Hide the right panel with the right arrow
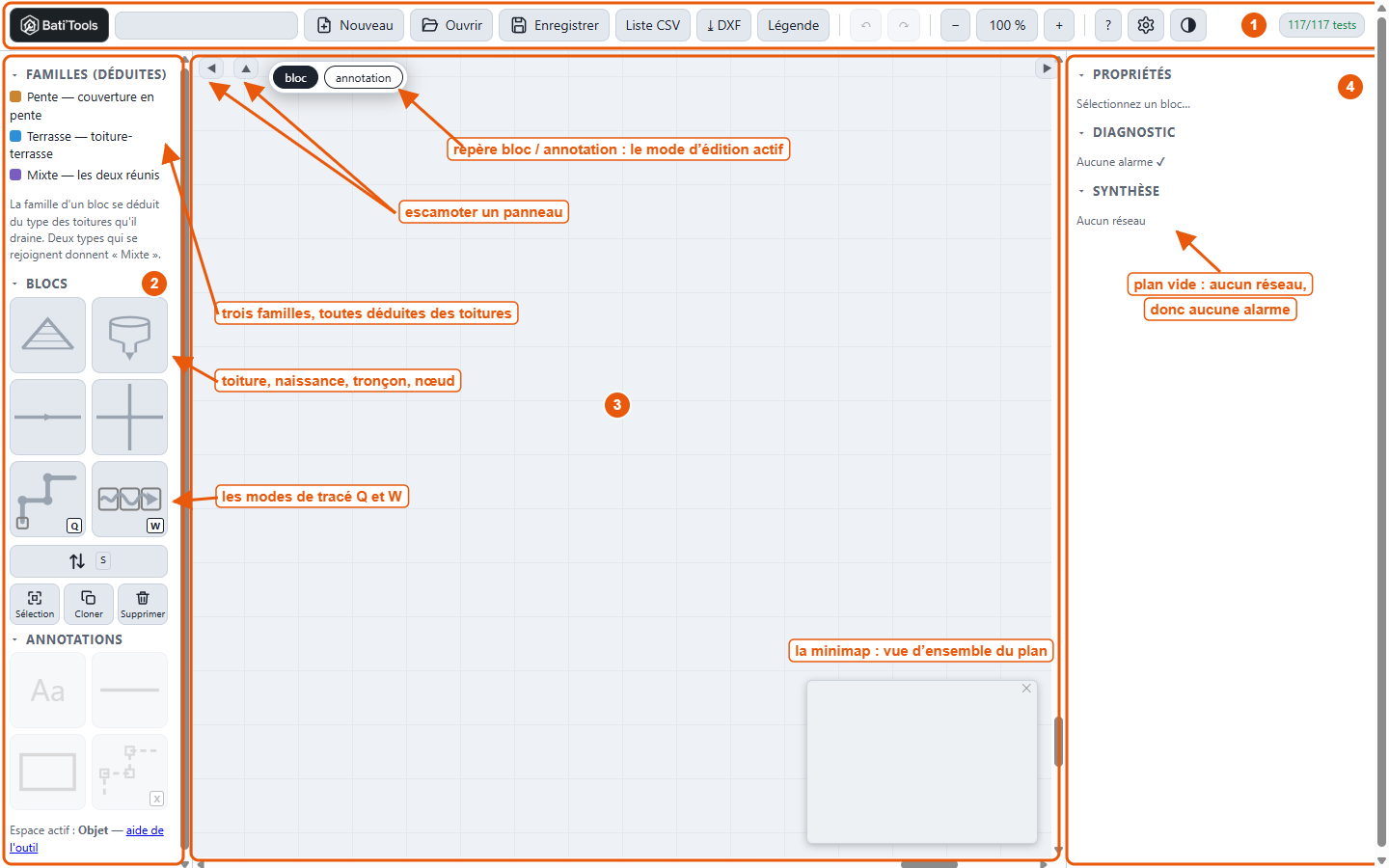Screen dimensions: 1389x868 pyautogui.click(x=1047, y=68)
